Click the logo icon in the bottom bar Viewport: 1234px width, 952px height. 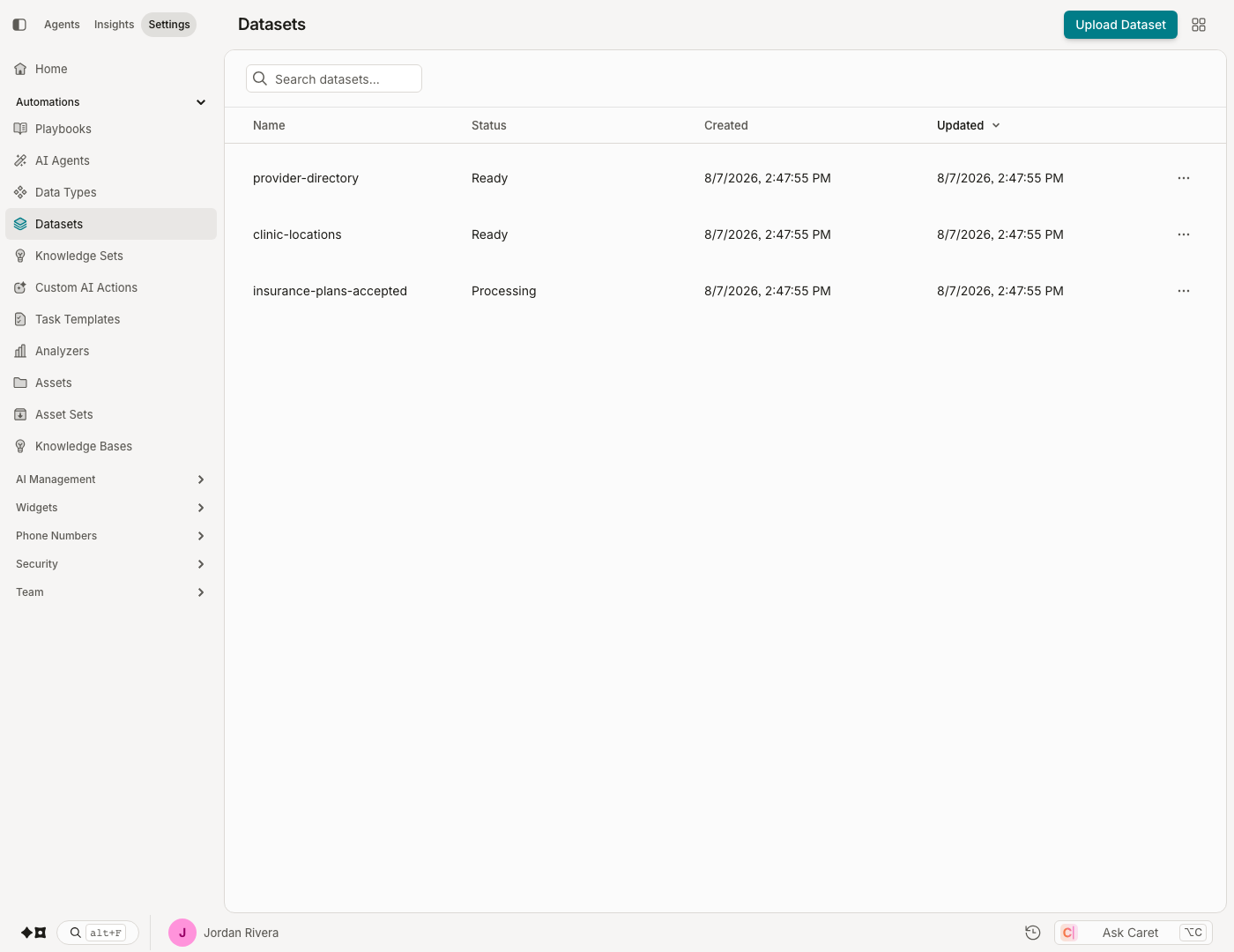point(33,933)
